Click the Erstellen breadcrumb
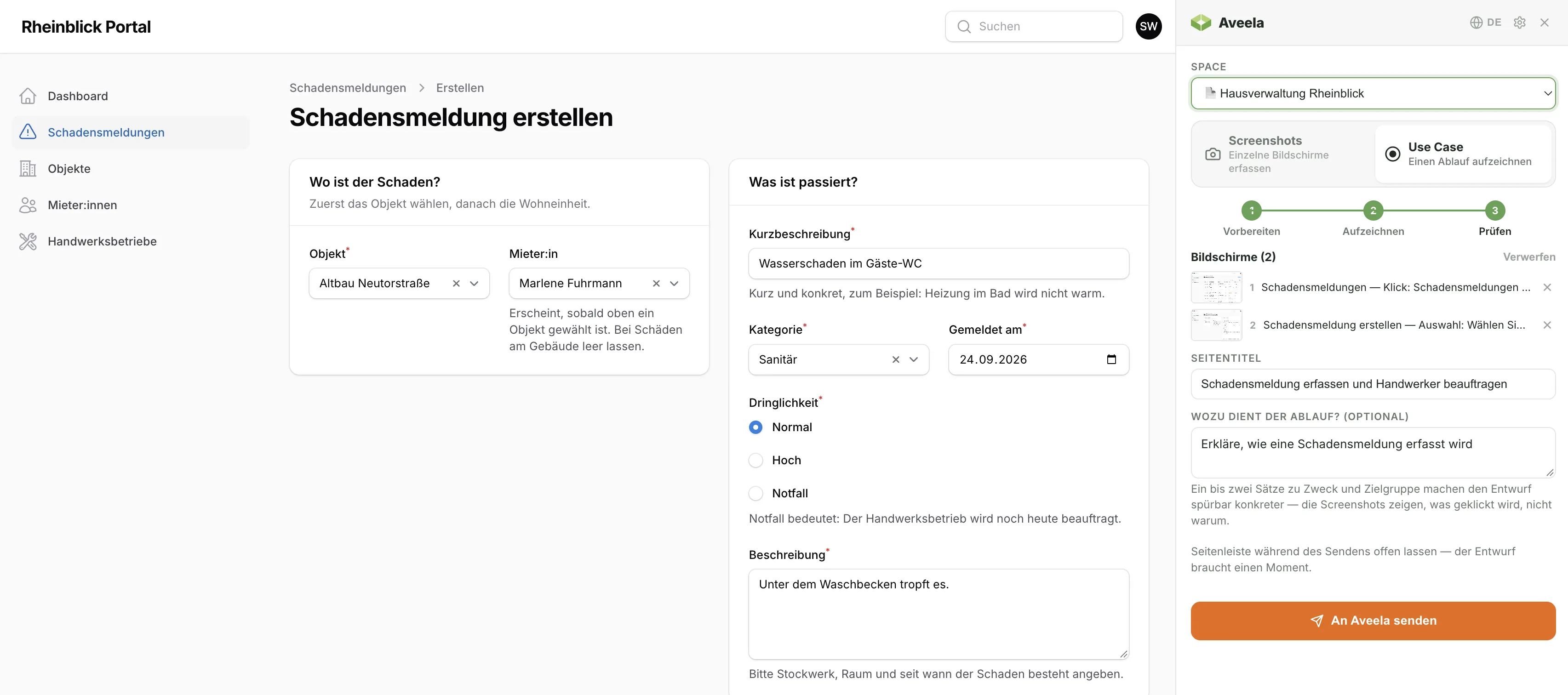 459,88
